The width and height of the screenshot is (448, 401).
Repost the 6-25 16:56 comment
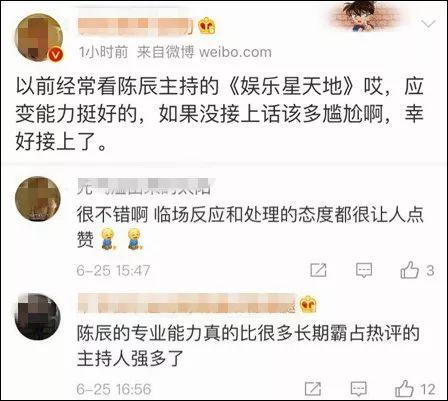click(x=313, y=389)
